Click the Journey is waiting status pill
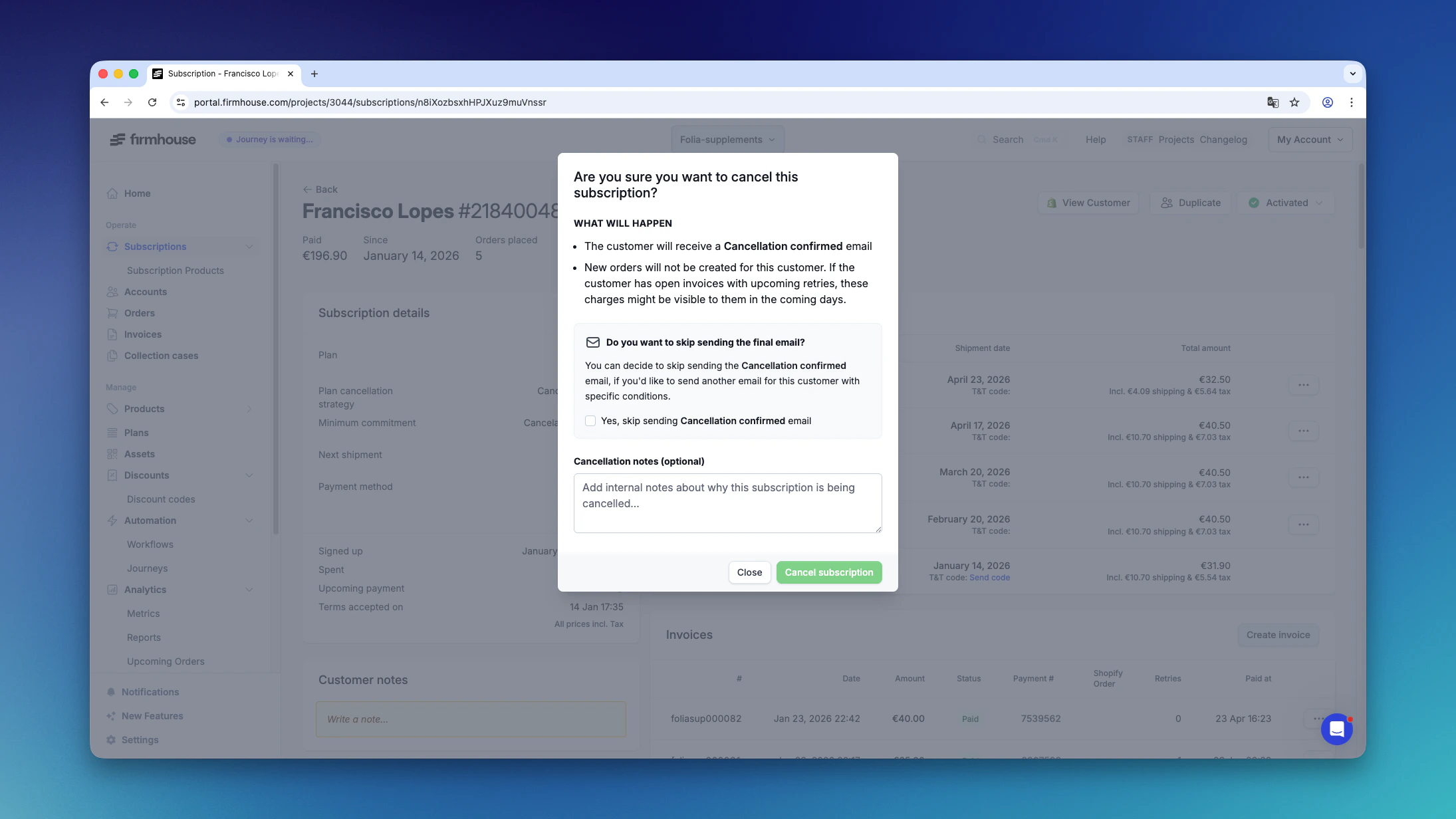This screenshot has height=819, width=1456. pyautogui.click(x=270, y=140)
